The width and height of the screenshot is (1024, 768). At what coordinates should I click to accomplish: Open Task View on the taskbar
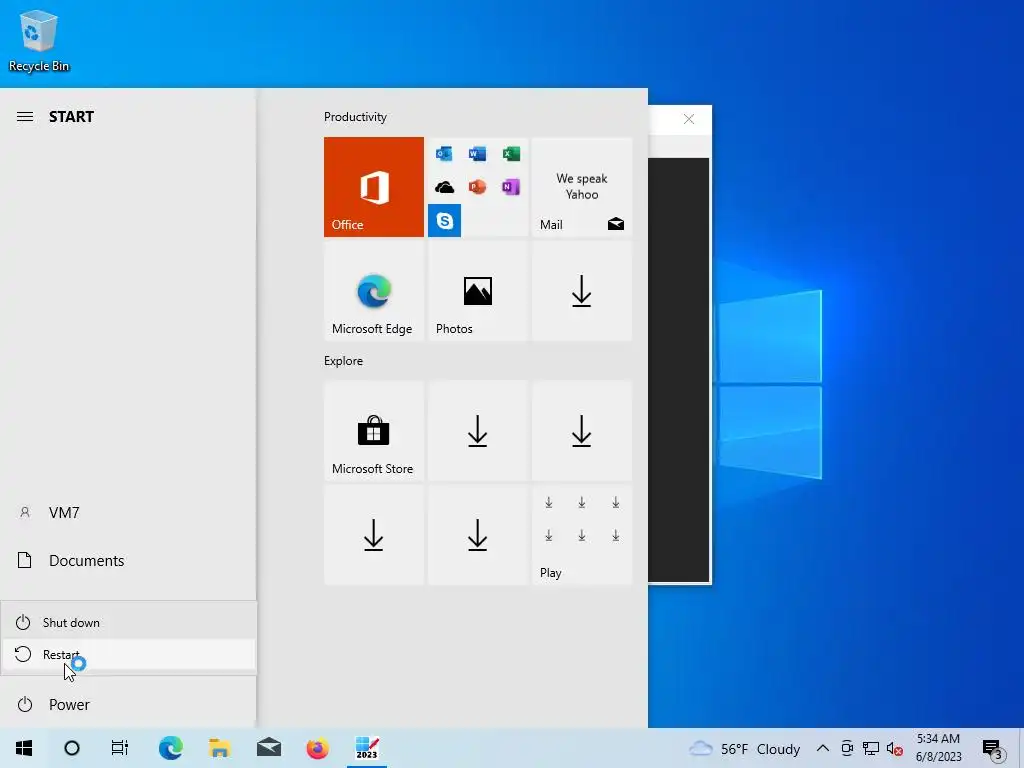(x=120, y=748)
